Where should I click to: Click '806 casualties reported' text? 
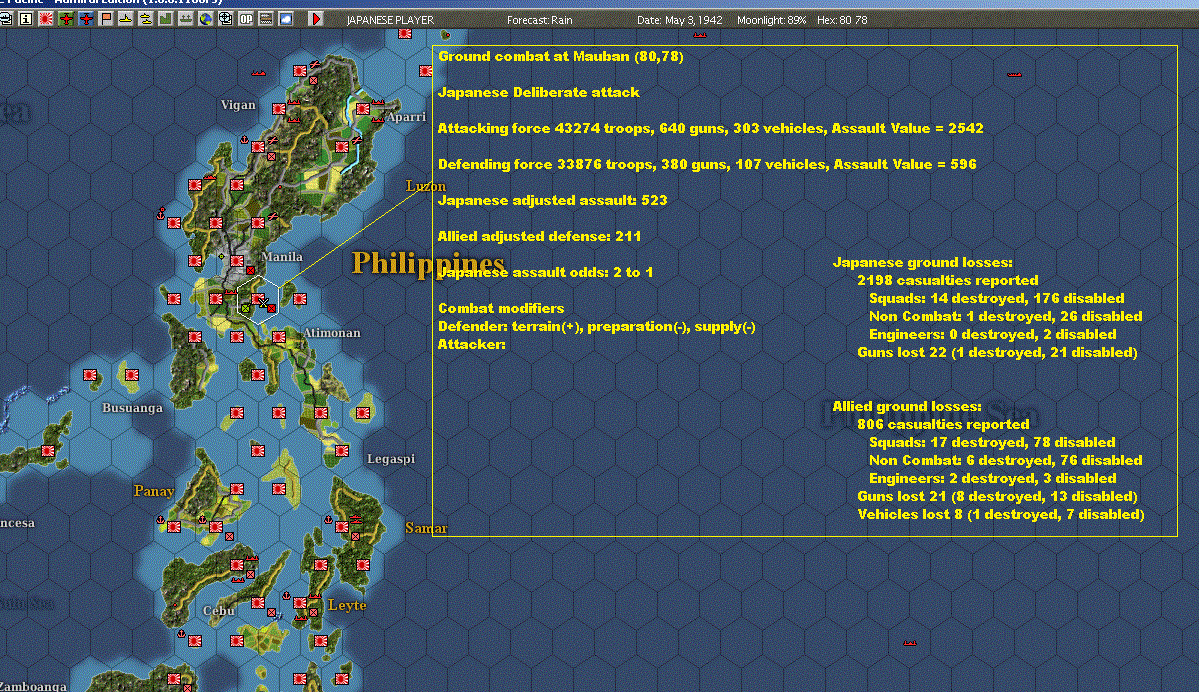click(943, 424)
